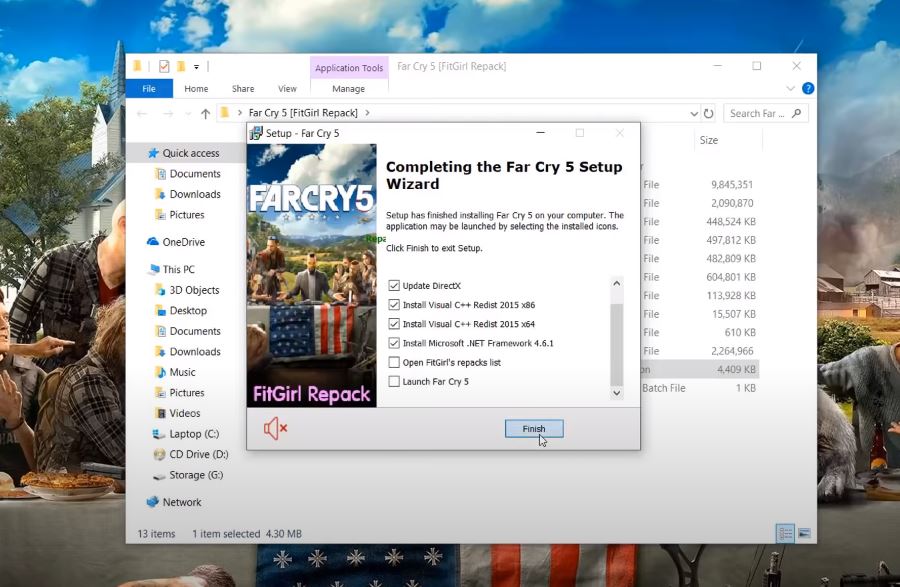Mute installer music via speaker icon
900x587 pixels.
(x=275, y=428)
